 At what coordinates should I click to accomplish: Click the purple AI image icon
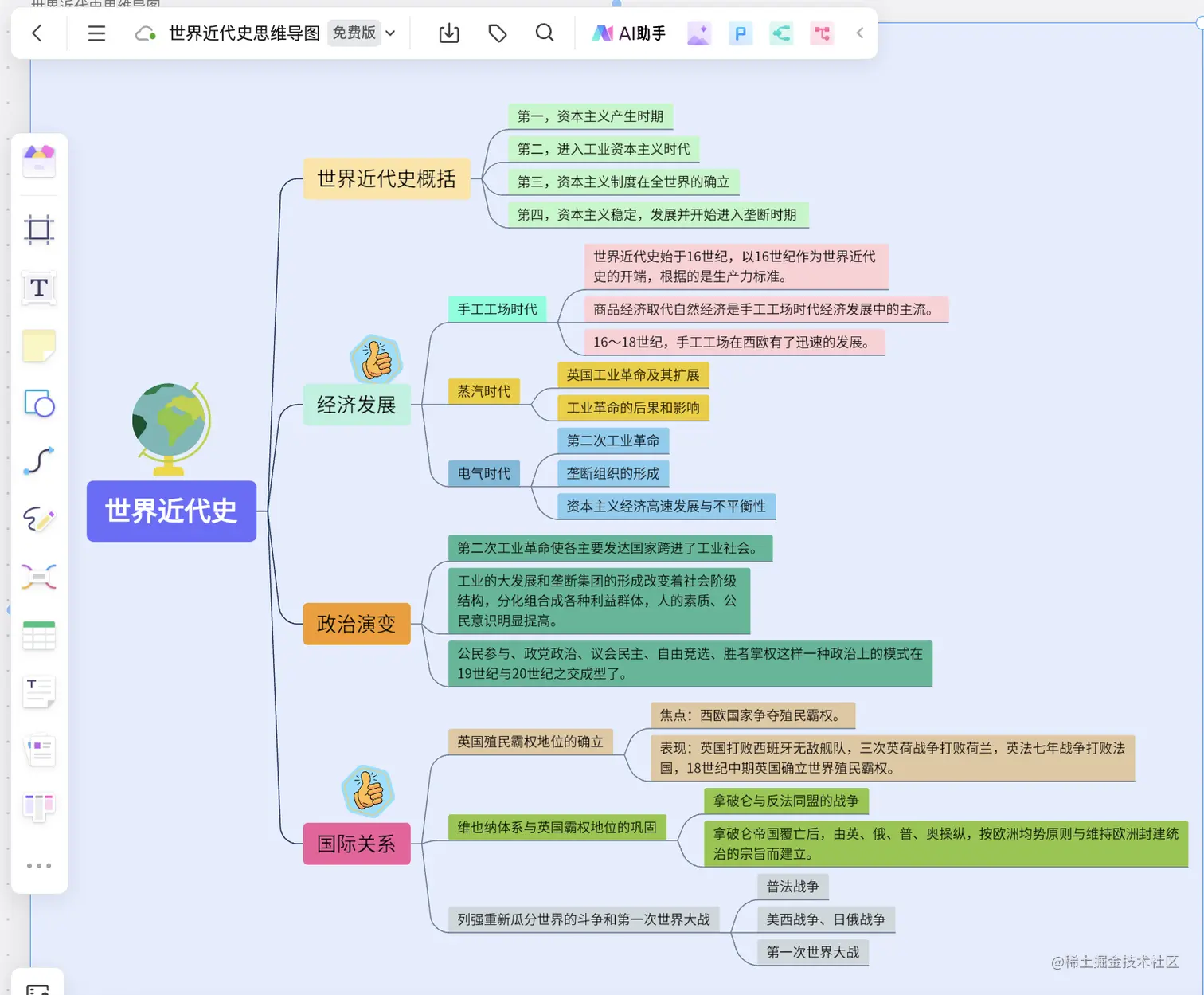pyautogui.click(x=698, y=33)
